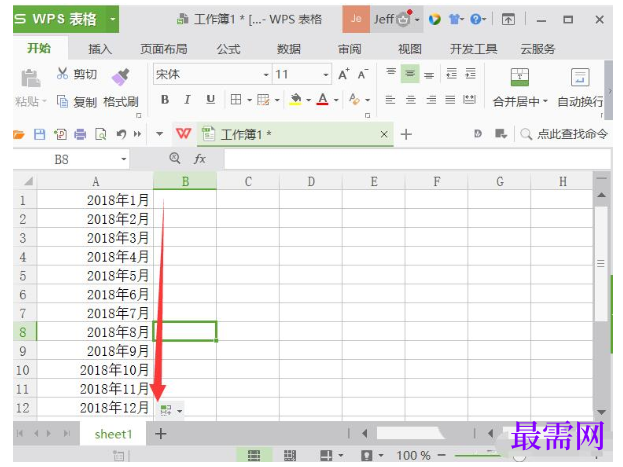Toggle middle vertical alignment
Screen dimensions: 623x467
click(410, 74)
